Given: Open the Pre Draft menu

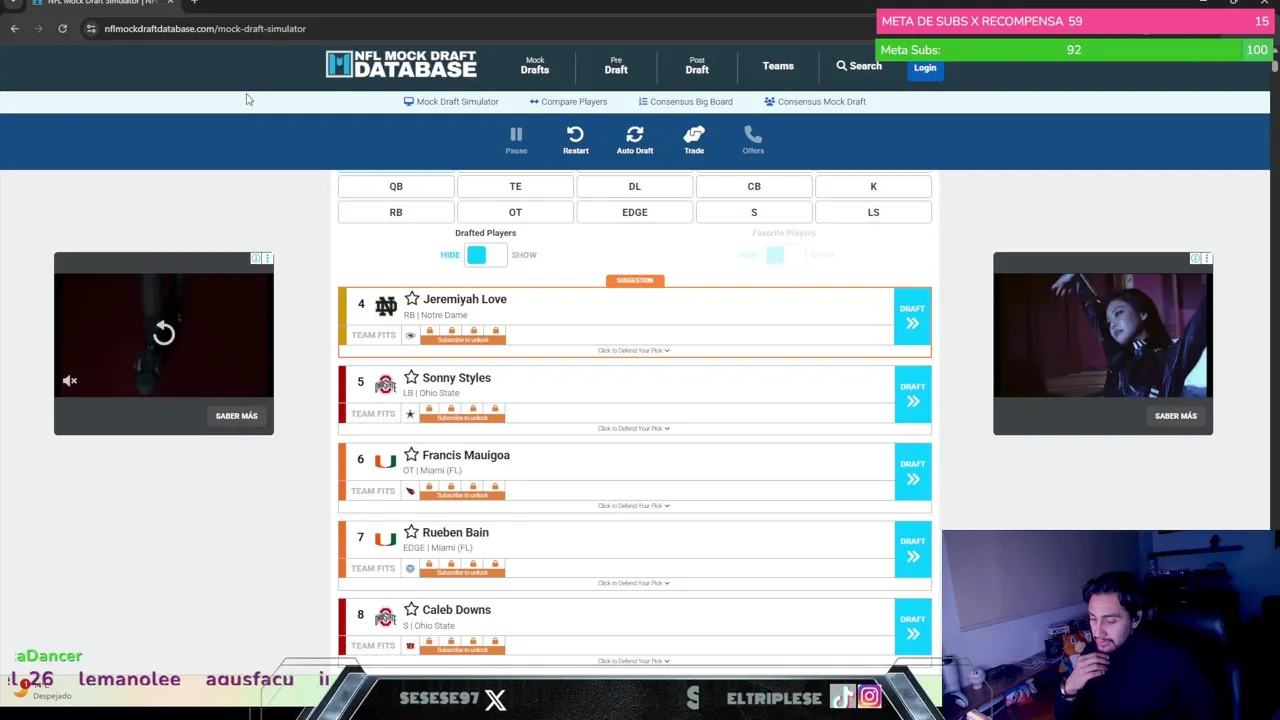Looking at the screenshot, I should 616,66.
